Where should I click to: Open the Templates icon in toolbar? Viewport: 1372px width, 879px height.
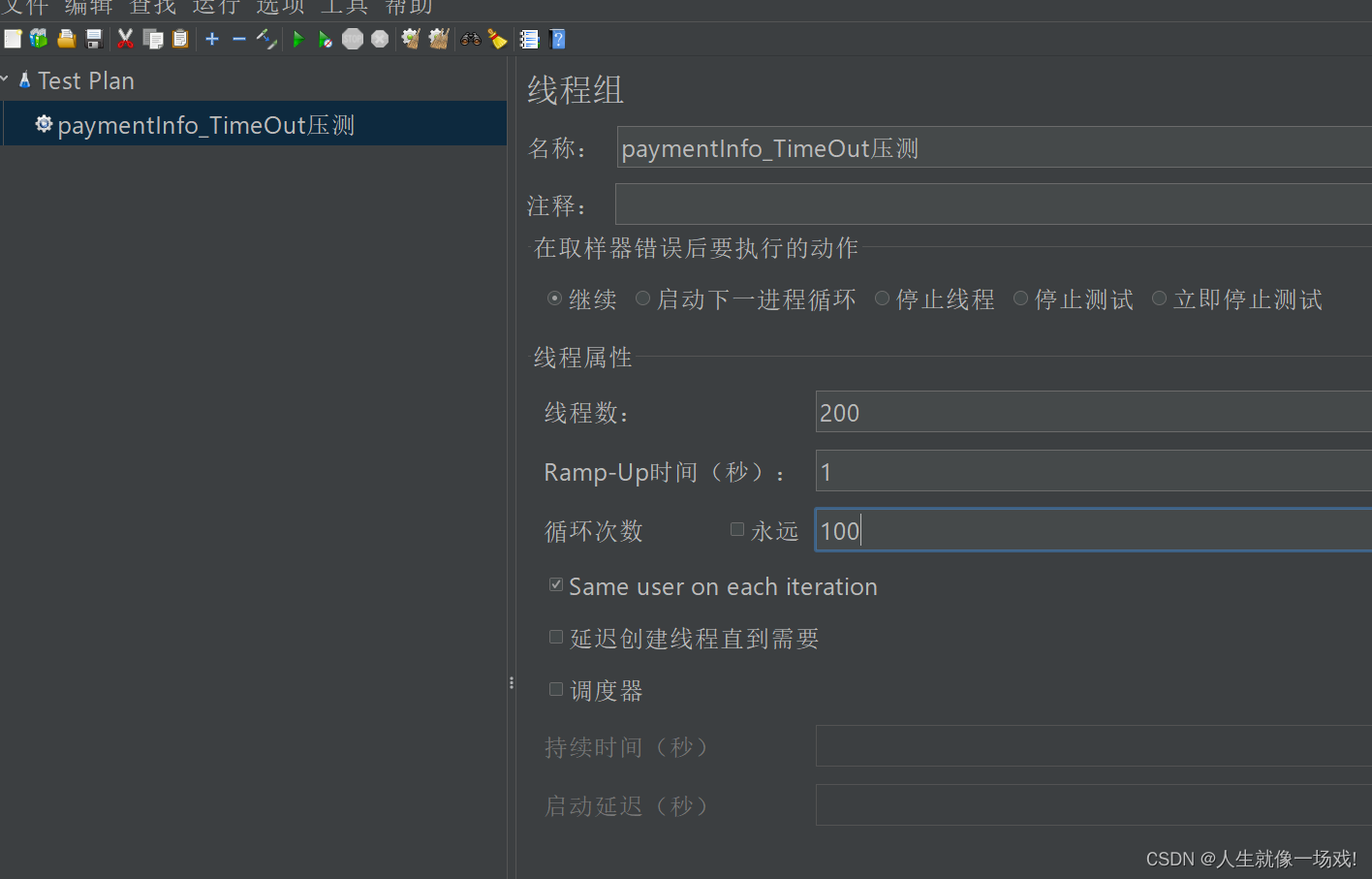tap(39, 39)
